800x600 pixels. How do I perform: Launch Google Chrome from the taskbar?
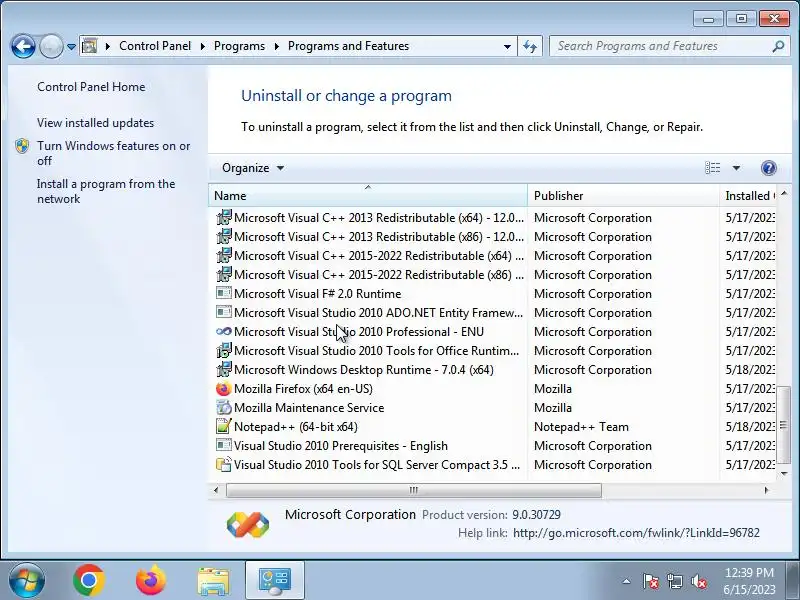click(x=89, y=580)
